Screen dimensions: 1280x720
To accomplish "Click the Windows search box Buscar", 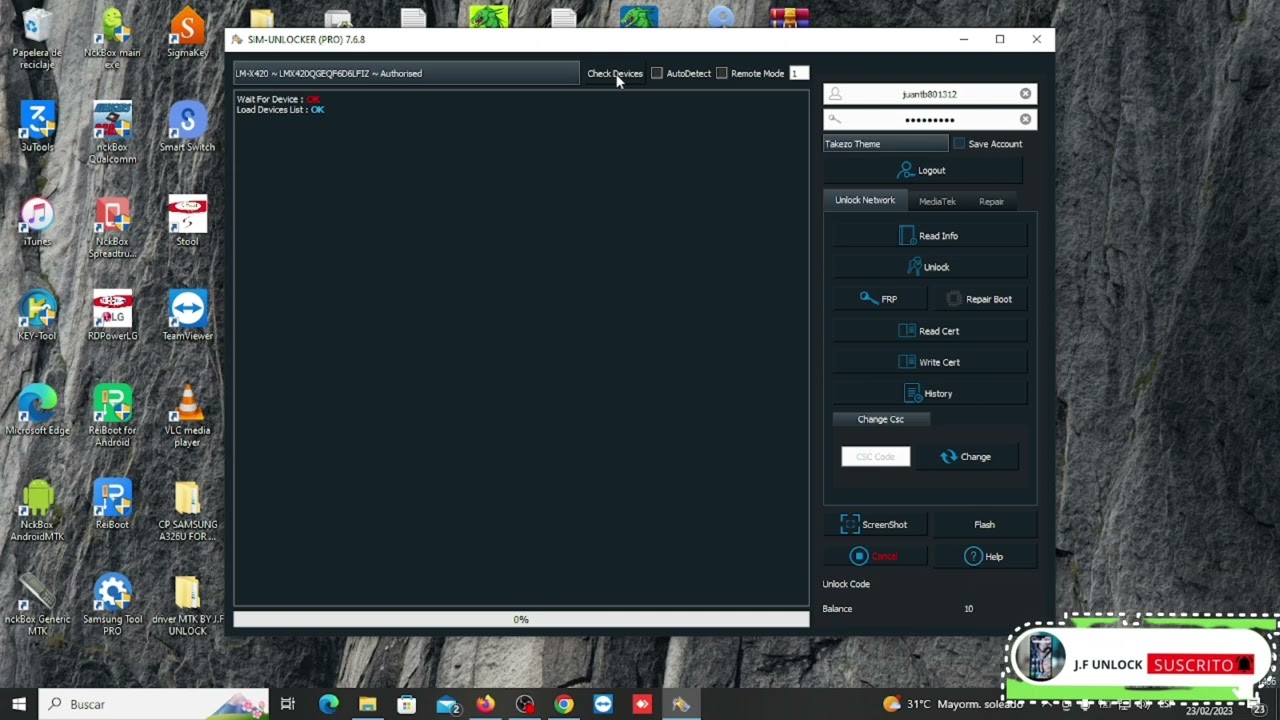I will click(x=154, y=704).
